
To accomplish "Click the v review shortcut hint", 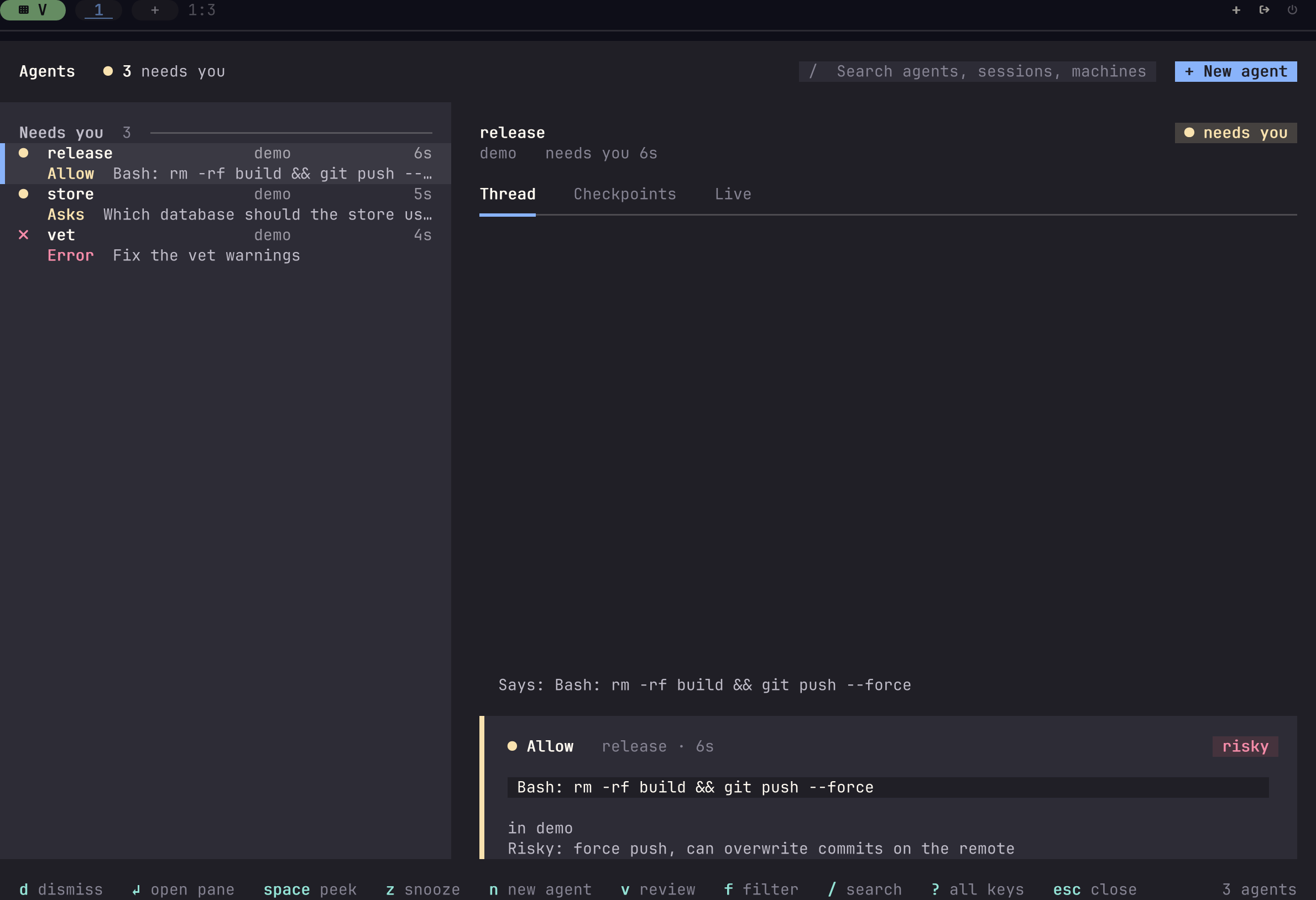I will [658, 890].
